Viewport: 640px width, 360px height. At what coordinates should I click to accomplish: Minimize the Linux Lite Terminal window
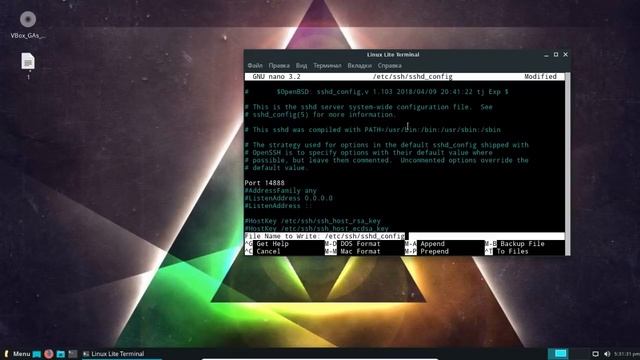(546, 54)
